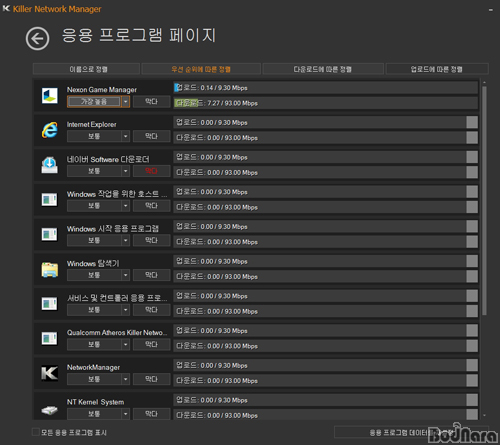Image resolution: width=500 pixels, height=445 pixels.
Task: Block NT Kernel System with 막다 button
Action: [x=151, y=414]
